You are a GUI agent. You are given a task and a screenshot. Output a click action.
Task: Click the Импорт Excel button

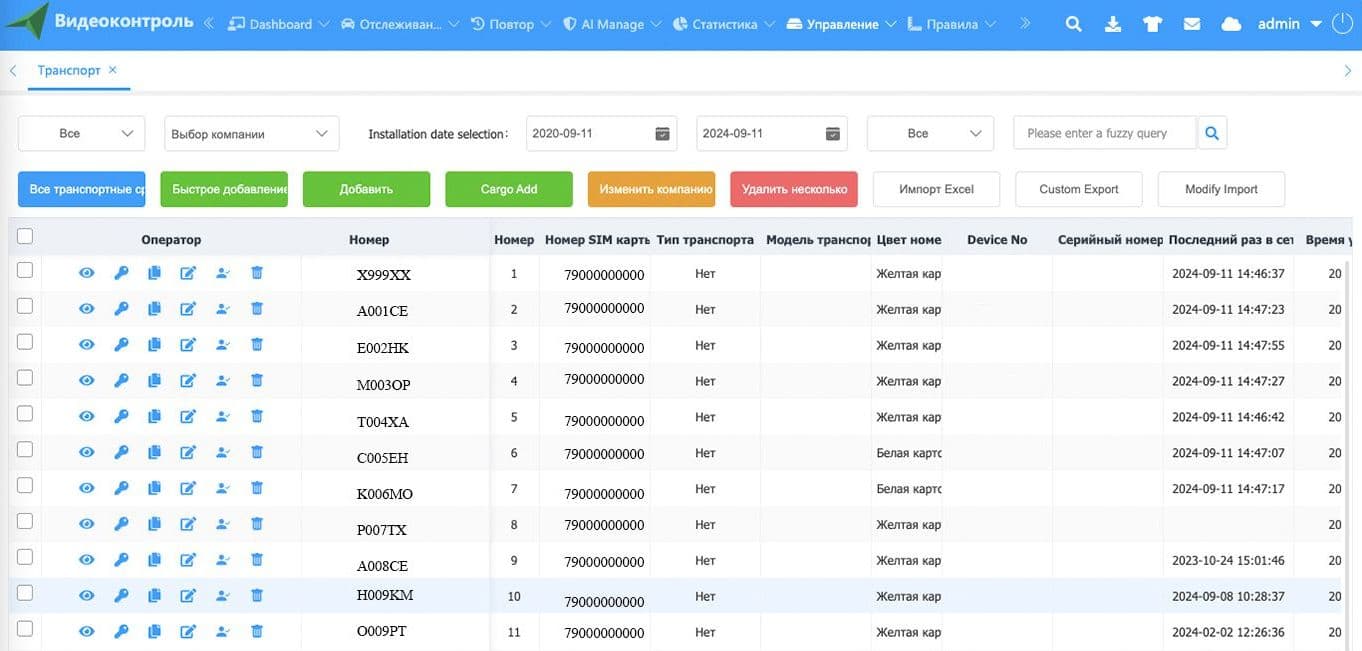[936, 189]
